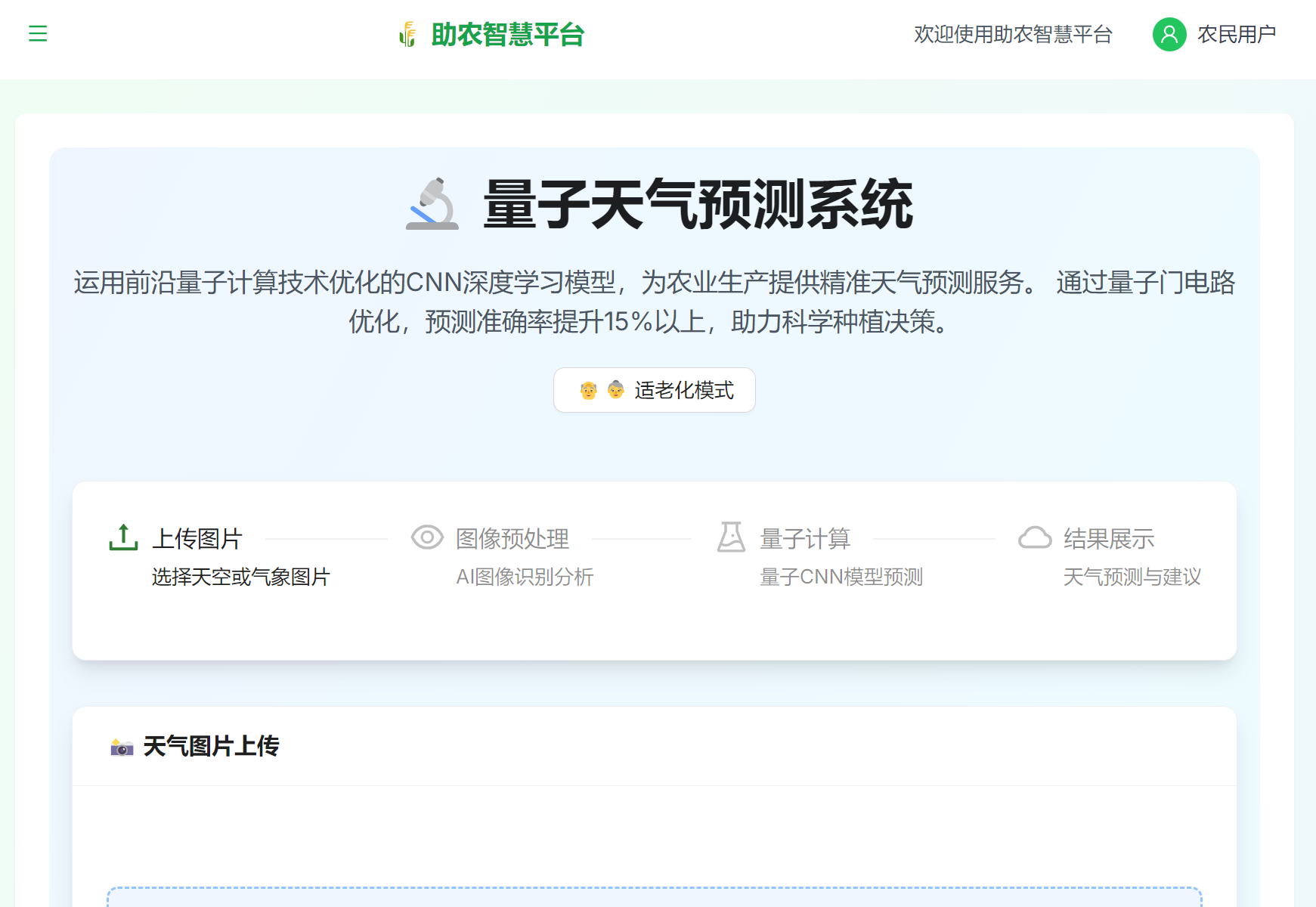The width and height of the screenshot is (1316, 907).
Task: Click the microscope icon beside the title
Action: 432,204
